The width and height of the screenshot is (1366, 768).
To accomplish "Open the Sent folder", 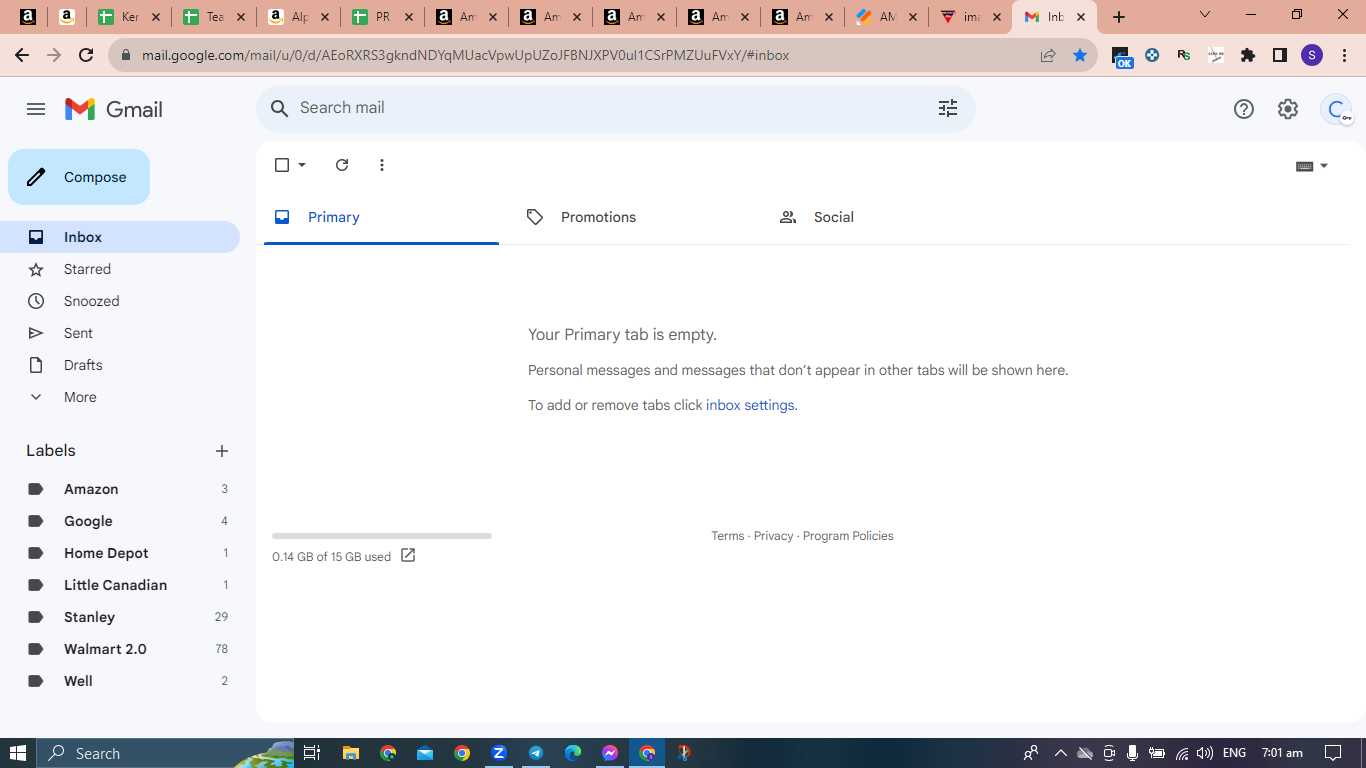I will (x=120, y=333).
